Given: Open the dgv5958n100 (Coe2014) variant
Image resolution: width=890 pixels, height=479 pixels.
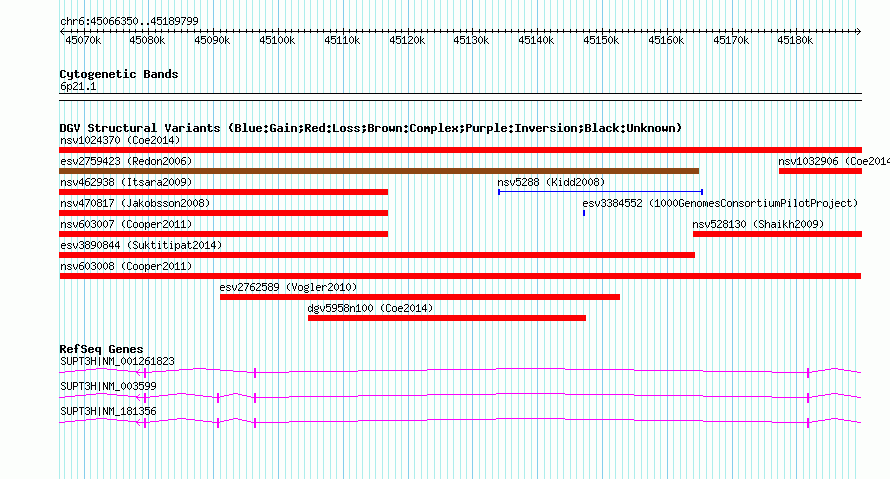Looking at the screenshot, I should point(447,318).
